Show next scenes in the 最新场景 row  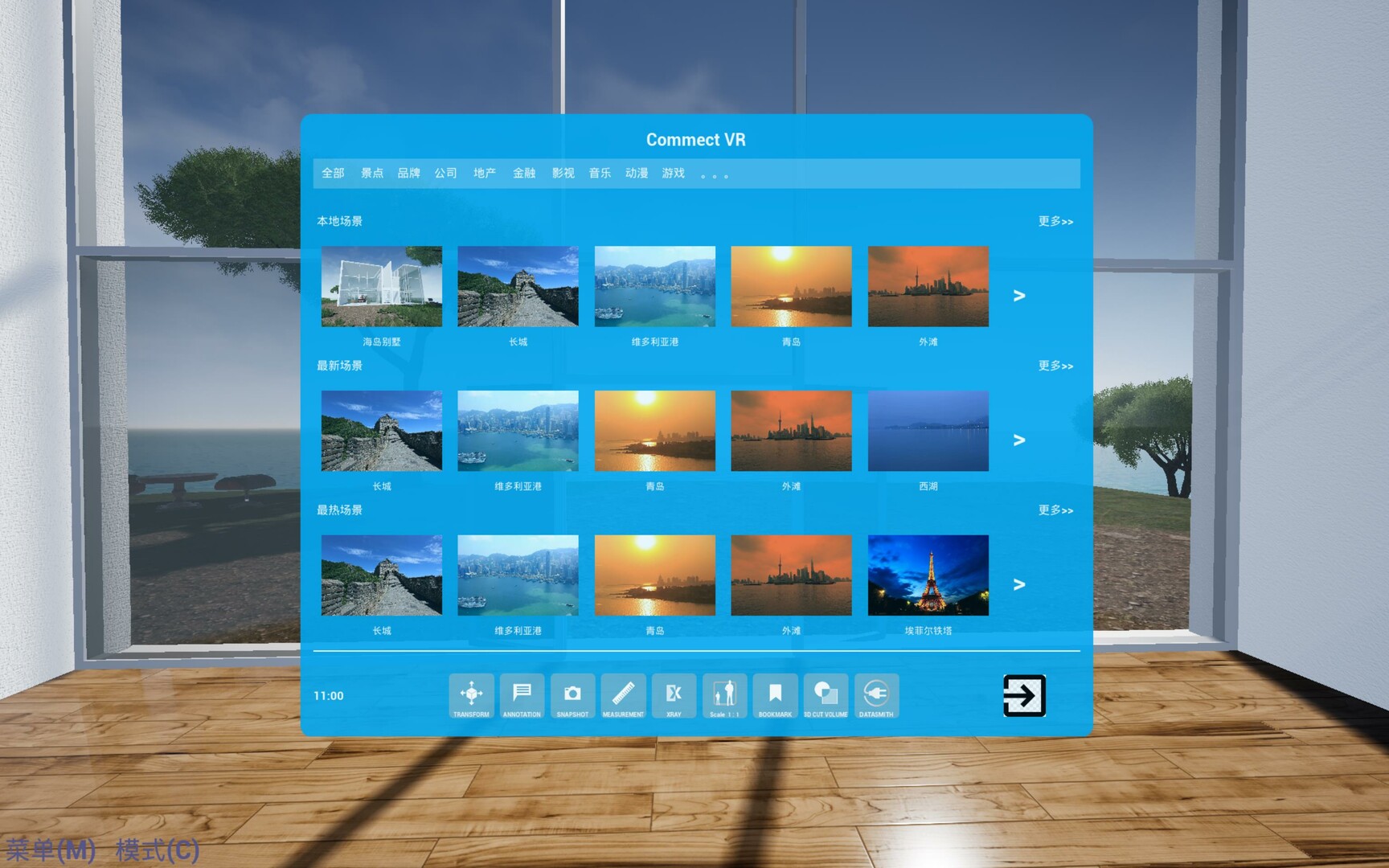pos(1019,440)
